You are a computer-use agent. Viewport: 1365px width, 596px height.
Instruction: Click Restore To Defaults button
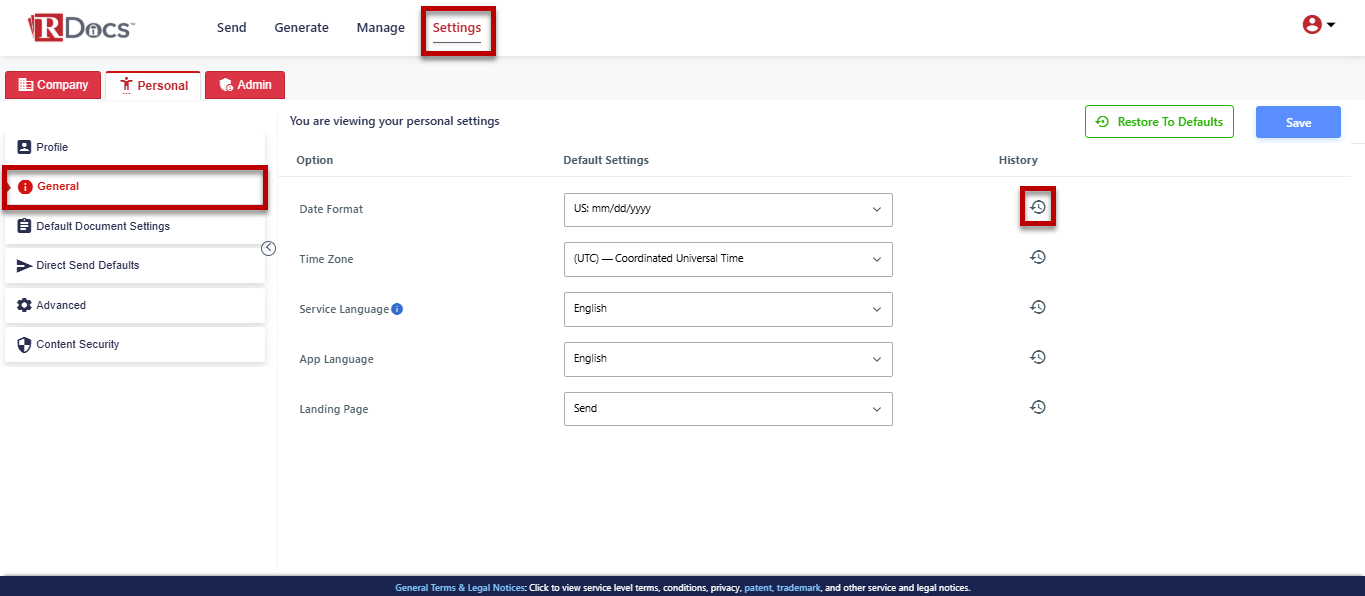tap(1159, 122)
